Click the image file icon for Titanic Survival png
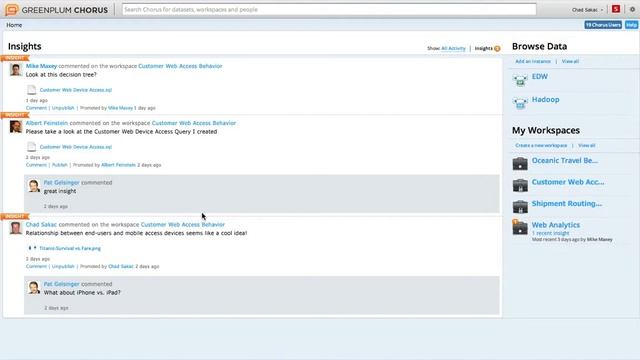The image size is (640, 360). (x=32, y=248)
